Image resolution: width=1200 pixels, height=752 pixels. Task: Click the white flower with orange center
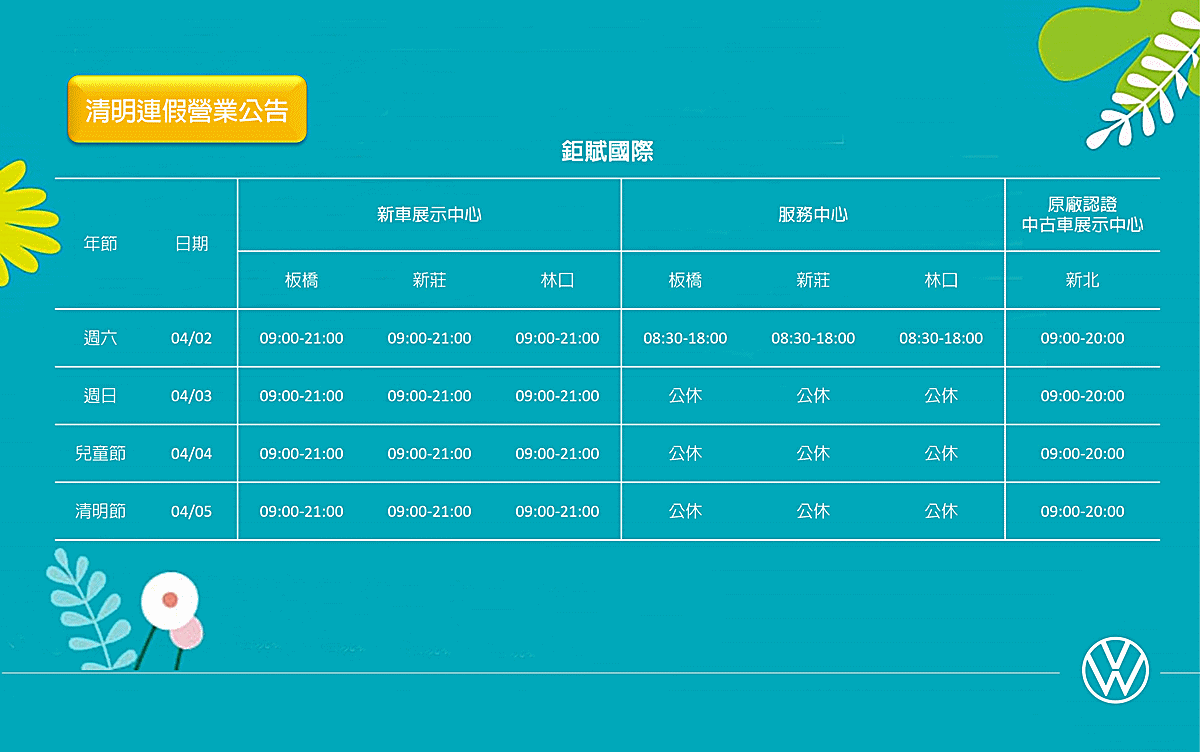coord(169,598)
